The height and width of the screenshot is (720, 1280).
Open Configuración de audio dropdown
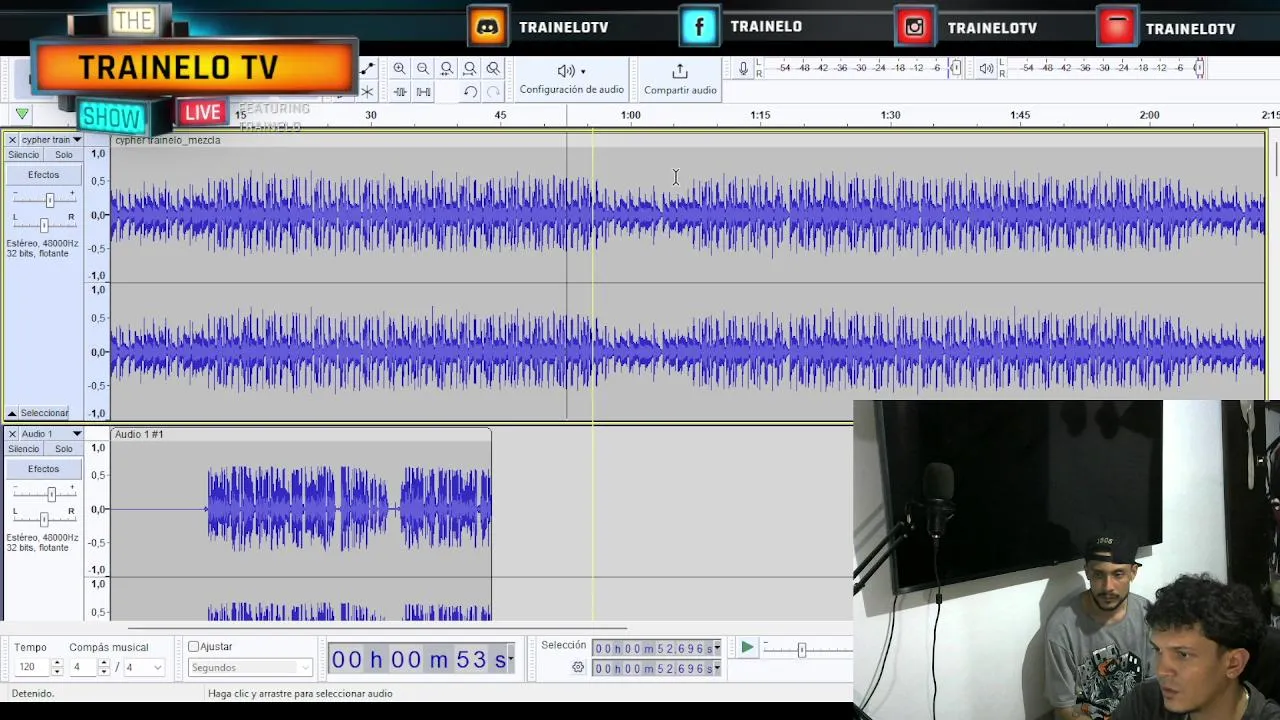[x=571, y=78]
